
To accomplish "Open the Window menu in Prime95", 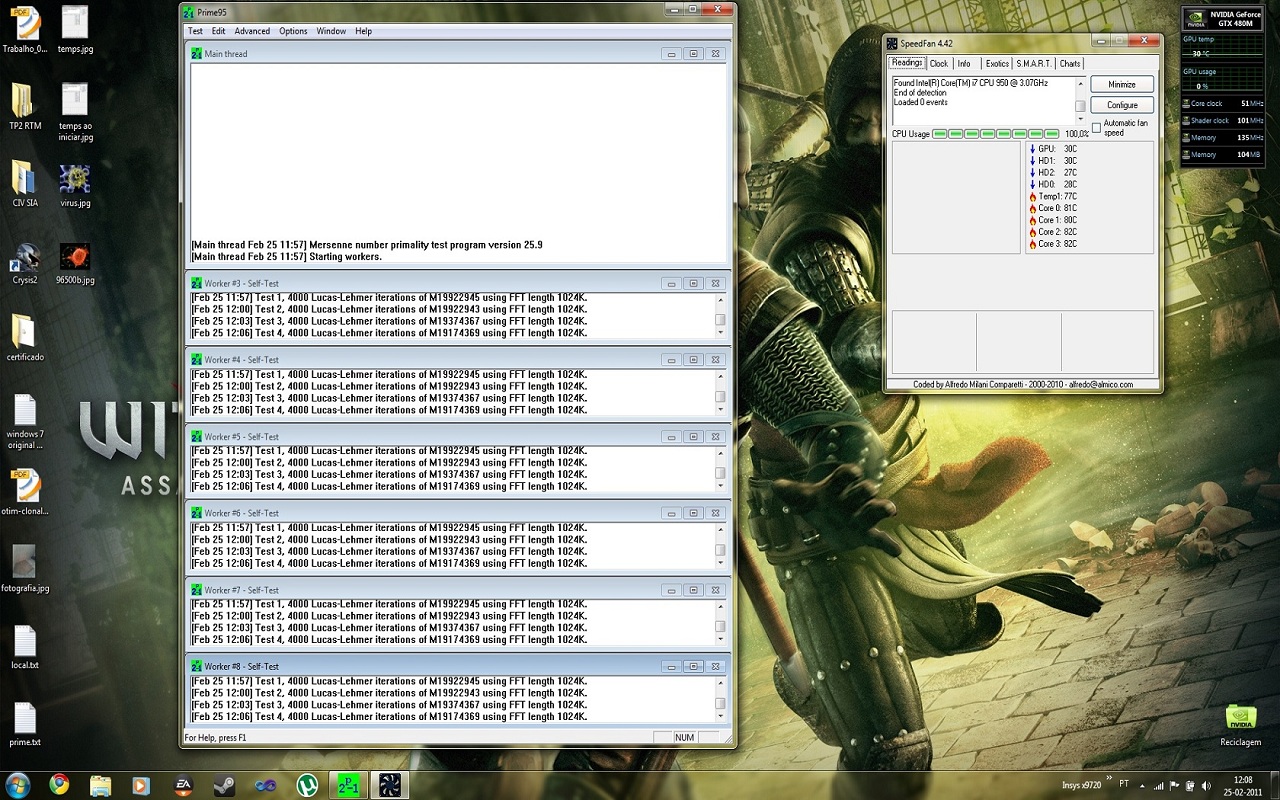I will tap(331, 31).
